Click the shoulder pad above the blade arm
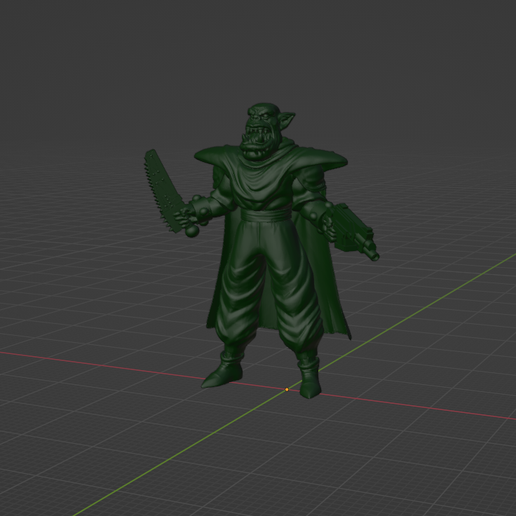516x516 pixels. pyautogui.click(x=211, y=155)
